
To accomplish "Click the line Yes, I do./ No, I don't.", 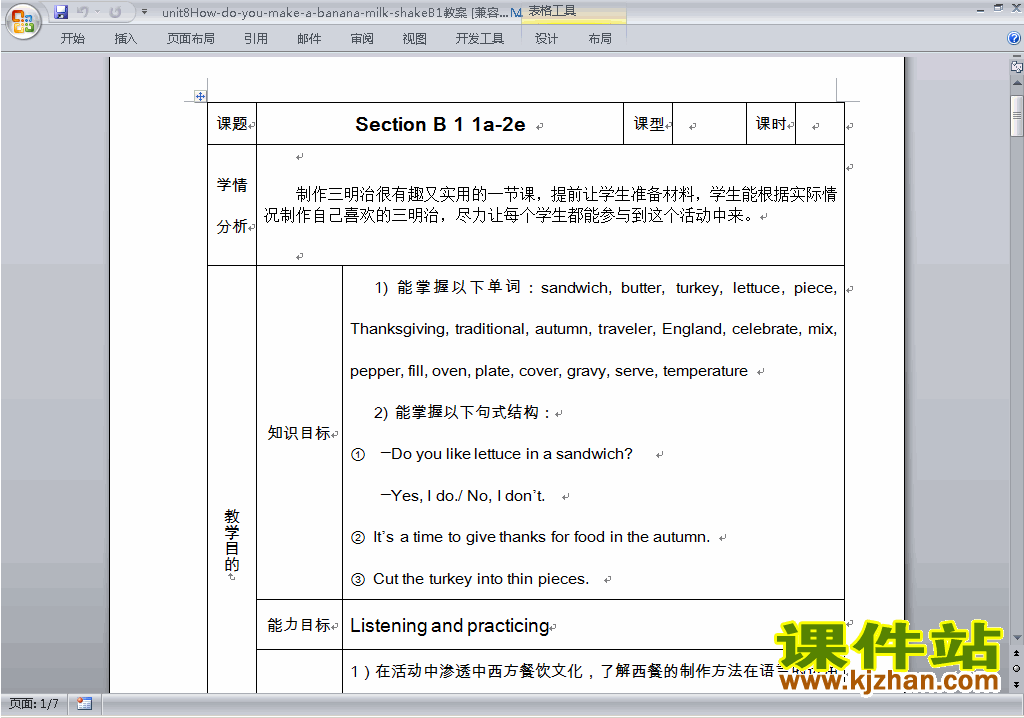I will click(x=462, y=495).
